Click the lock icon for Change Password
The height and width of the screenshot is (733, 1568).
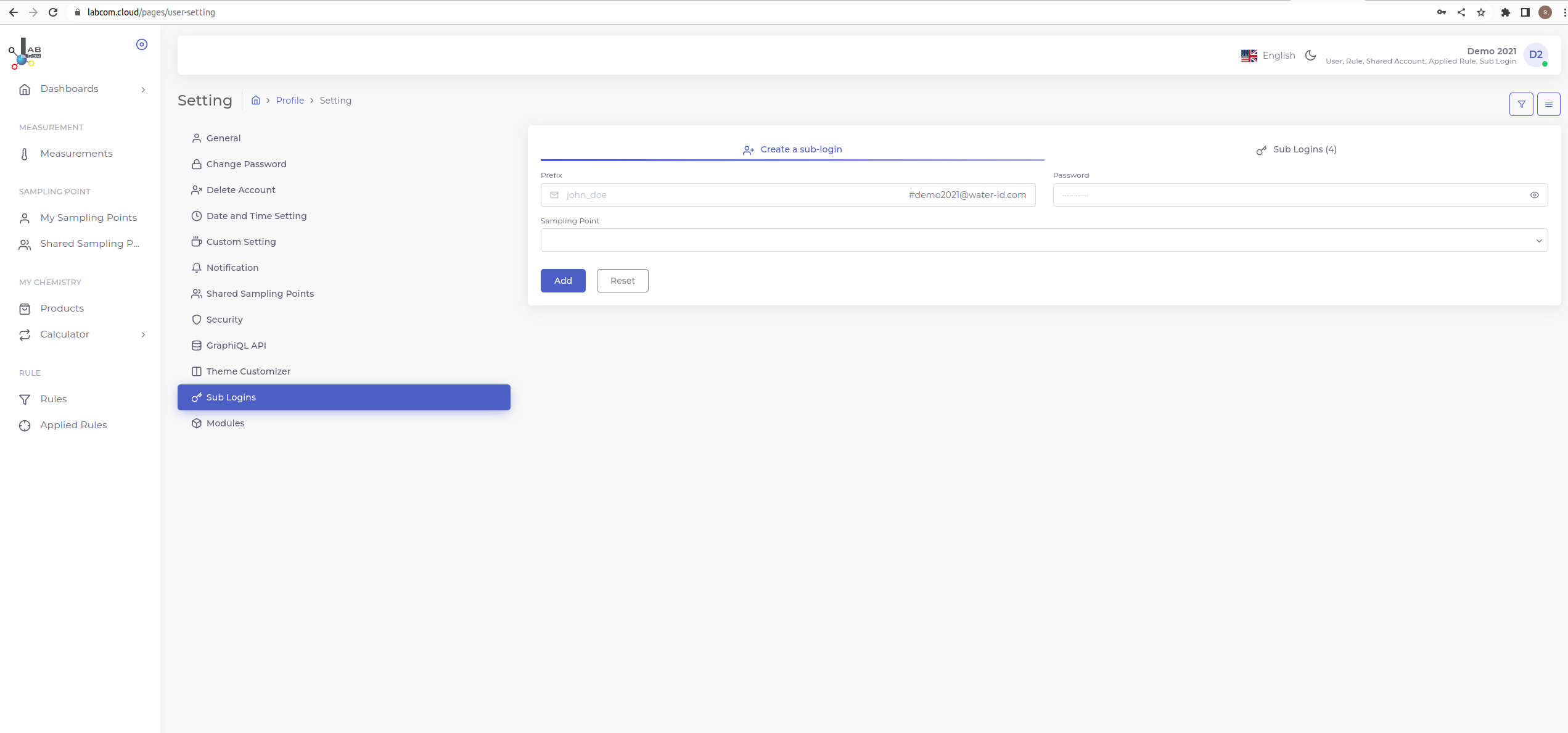197,164
